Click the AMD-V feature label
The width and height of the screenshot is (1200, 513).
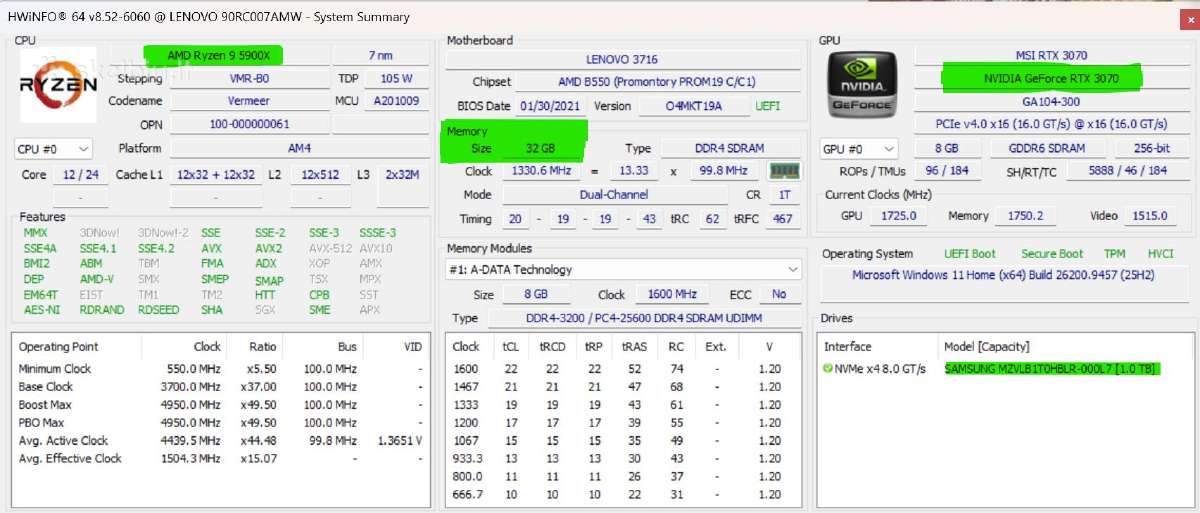(97, 279)
